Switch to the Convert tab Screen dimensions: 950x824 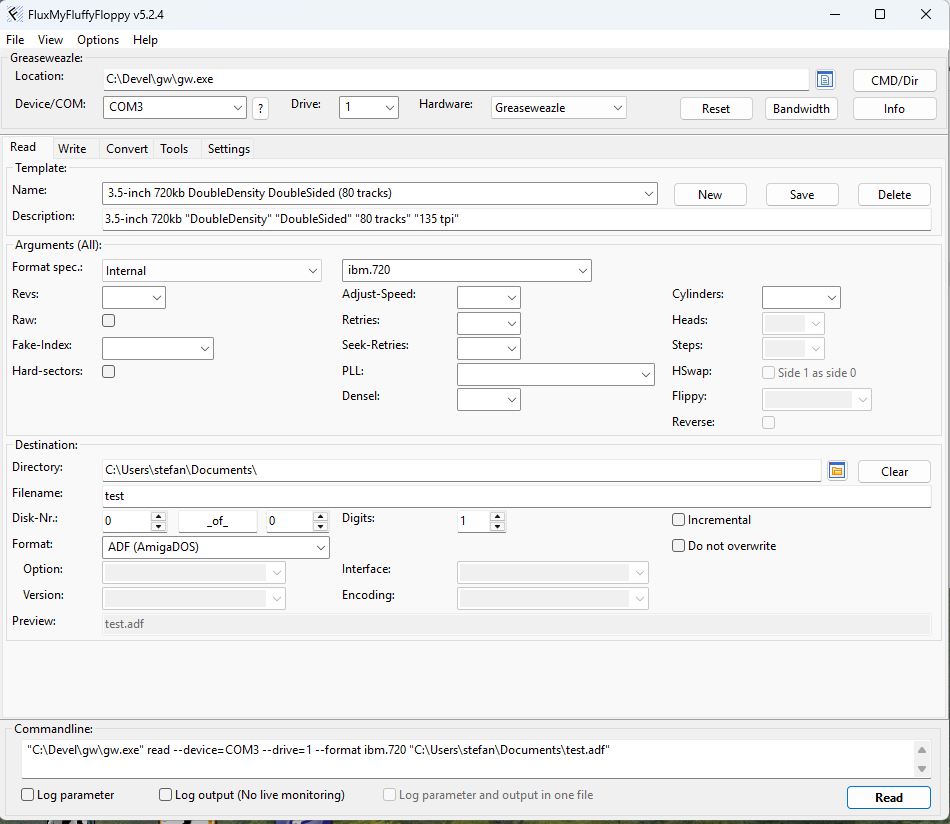127,149
